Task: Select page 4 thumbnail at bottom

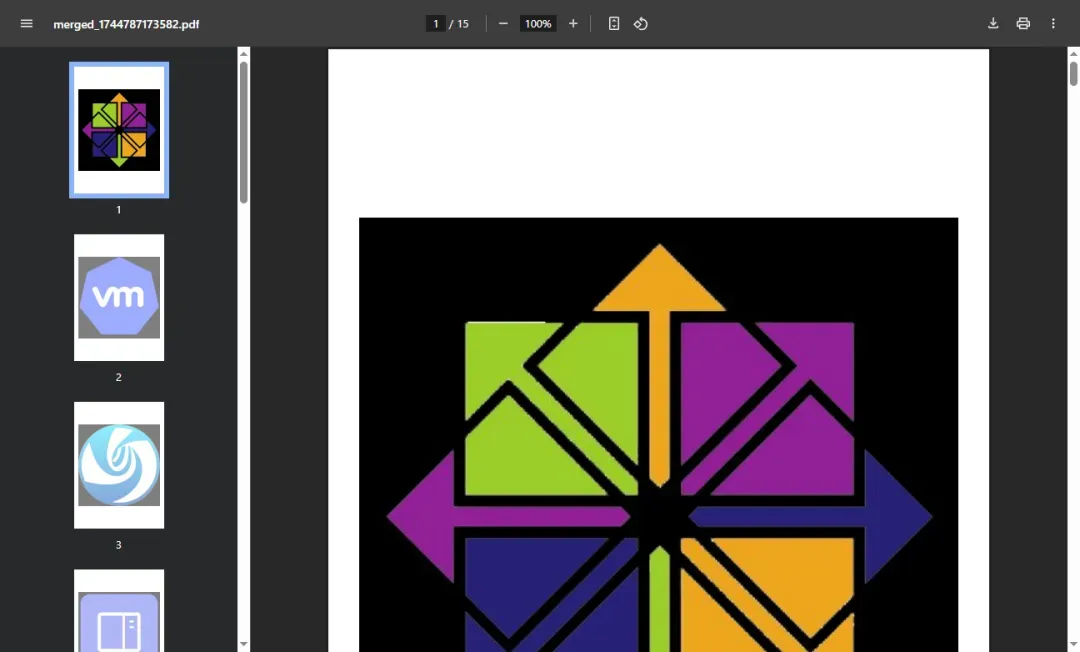Action: pos(119,611)
